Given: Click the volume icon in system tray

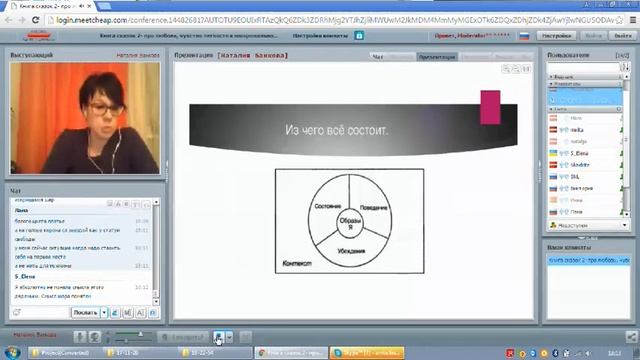Looking at the screenshot, I should tap(588, 353).
